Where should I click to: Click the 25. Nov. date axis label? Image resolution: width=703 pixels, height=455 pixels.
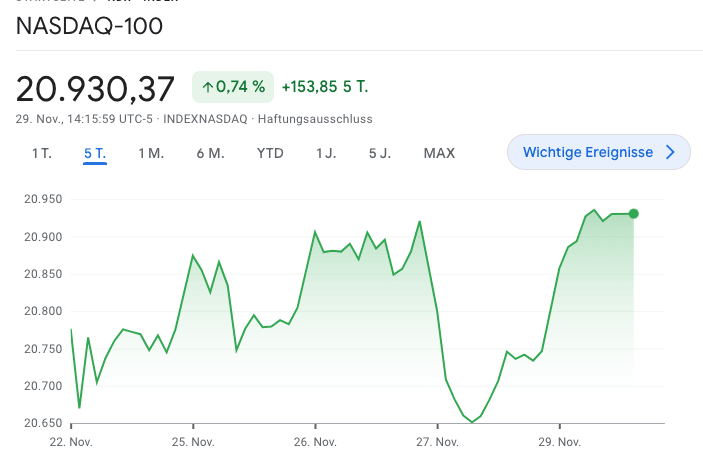point(193,441)
